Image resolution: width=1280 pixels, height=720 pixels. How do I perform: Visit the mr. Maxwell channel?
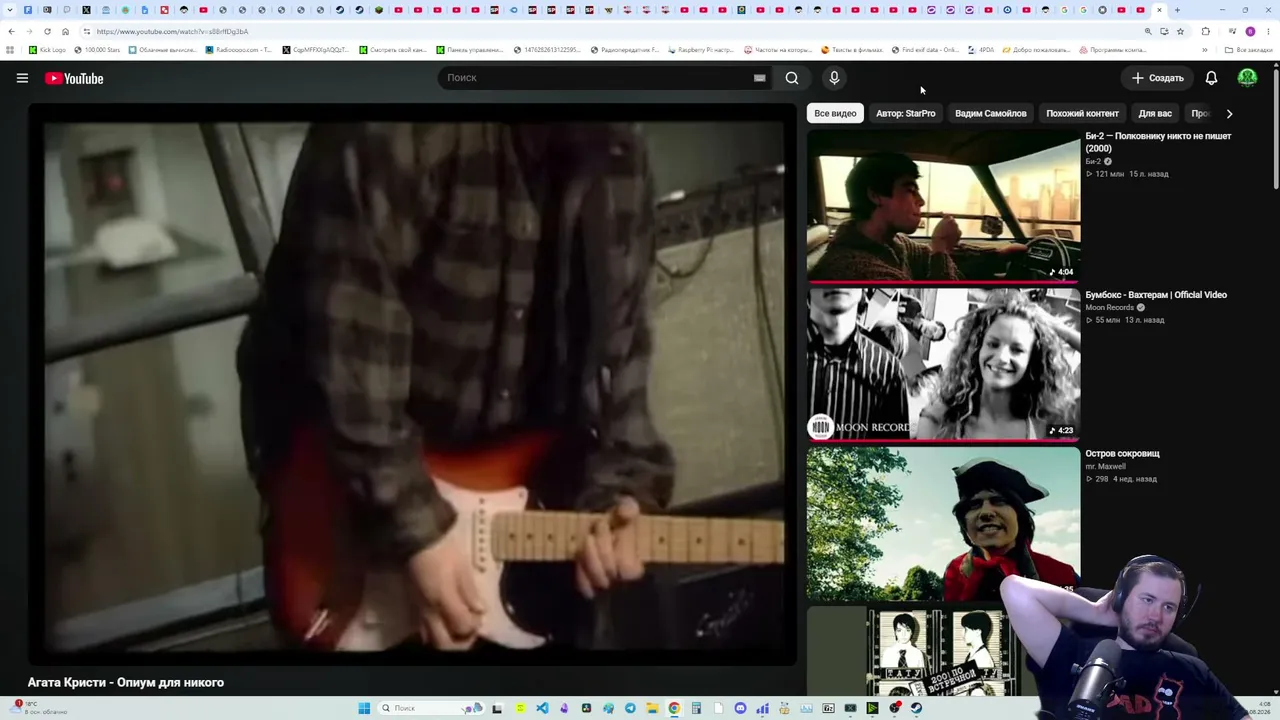(x=1105, y=466)
